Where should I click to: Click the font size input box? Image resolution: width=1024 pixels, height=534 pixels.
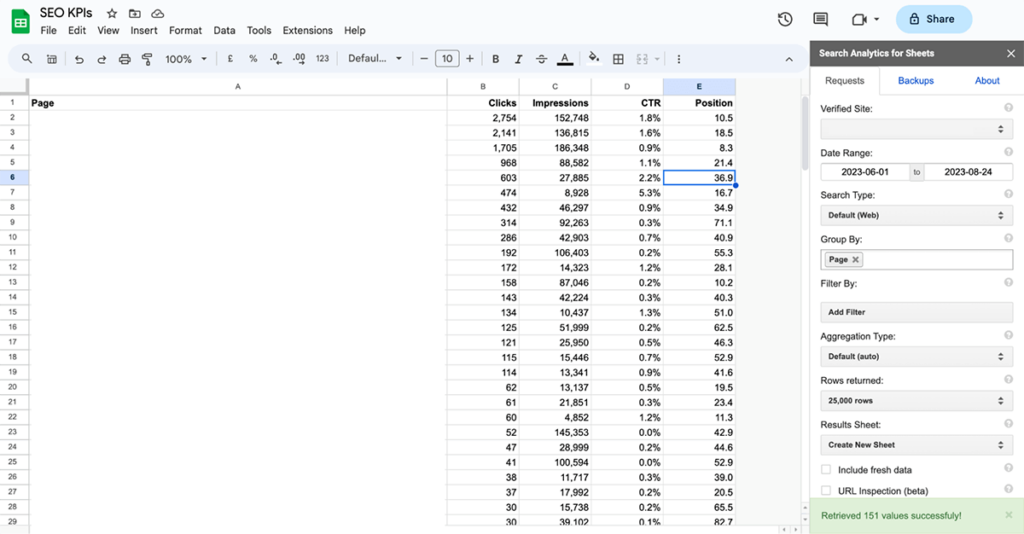coord(447,59)
